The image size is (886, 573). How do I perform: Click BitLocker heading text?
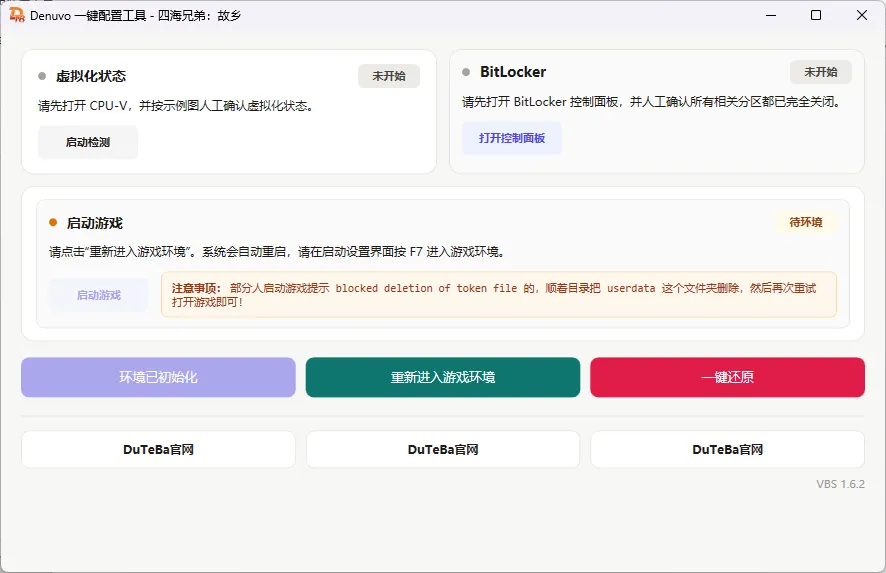(513, 72)
